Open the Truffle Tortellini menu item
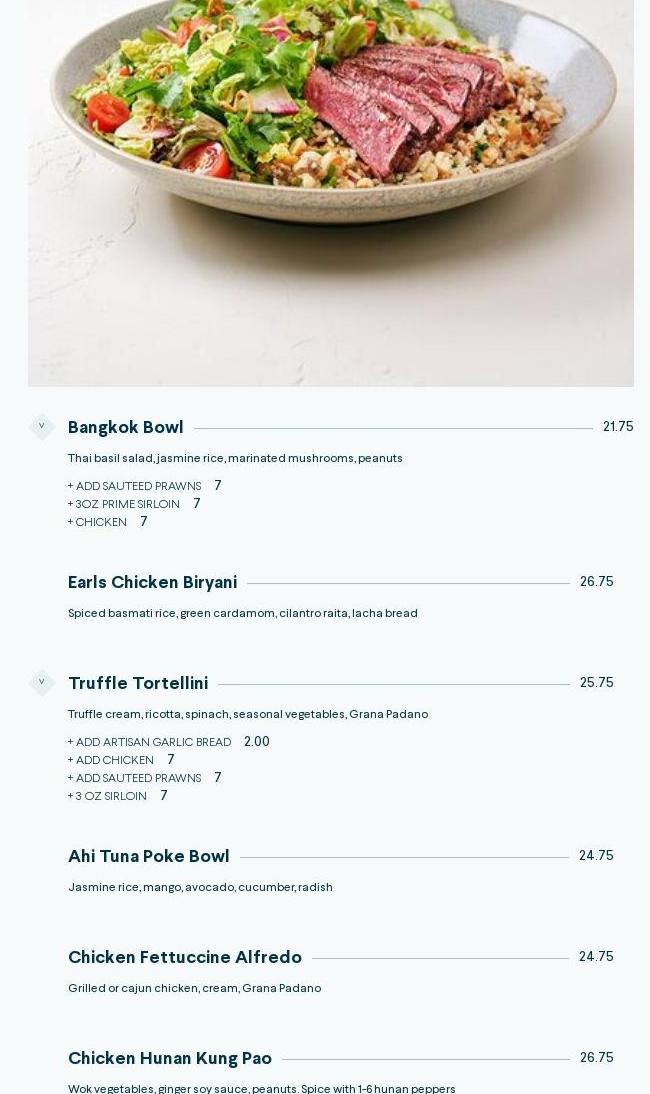 point(138,684)
